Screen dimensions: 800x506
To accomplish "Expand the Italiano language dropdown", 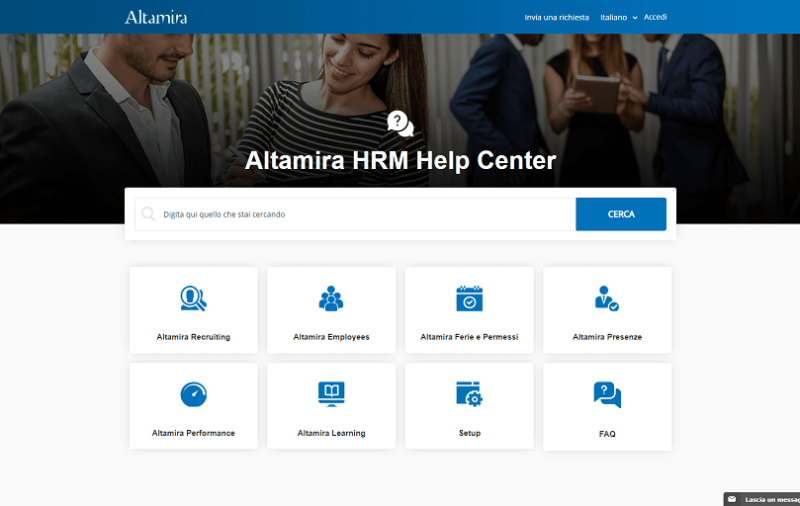I will click(x=618, y=17).
